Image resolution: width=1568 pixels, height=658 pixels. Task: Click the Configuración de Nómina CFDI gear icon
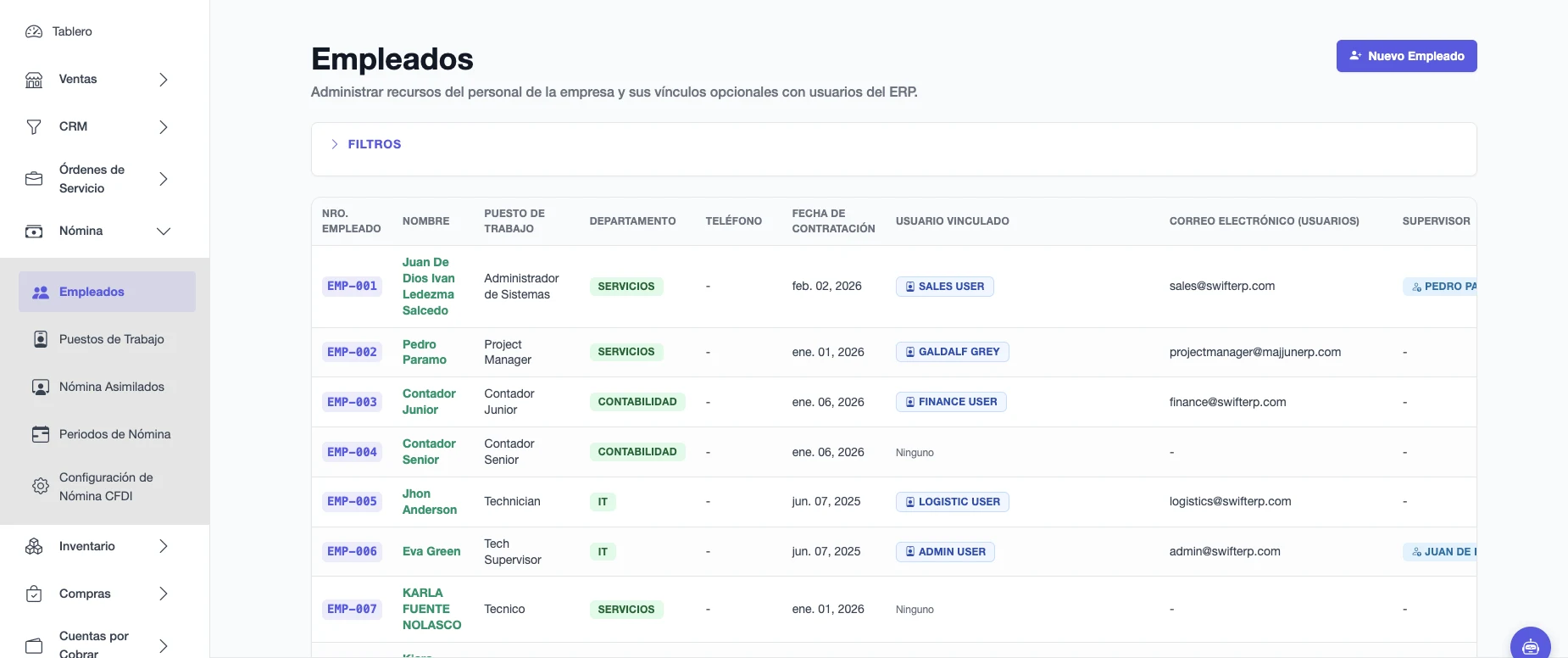(x=41, y=487)
